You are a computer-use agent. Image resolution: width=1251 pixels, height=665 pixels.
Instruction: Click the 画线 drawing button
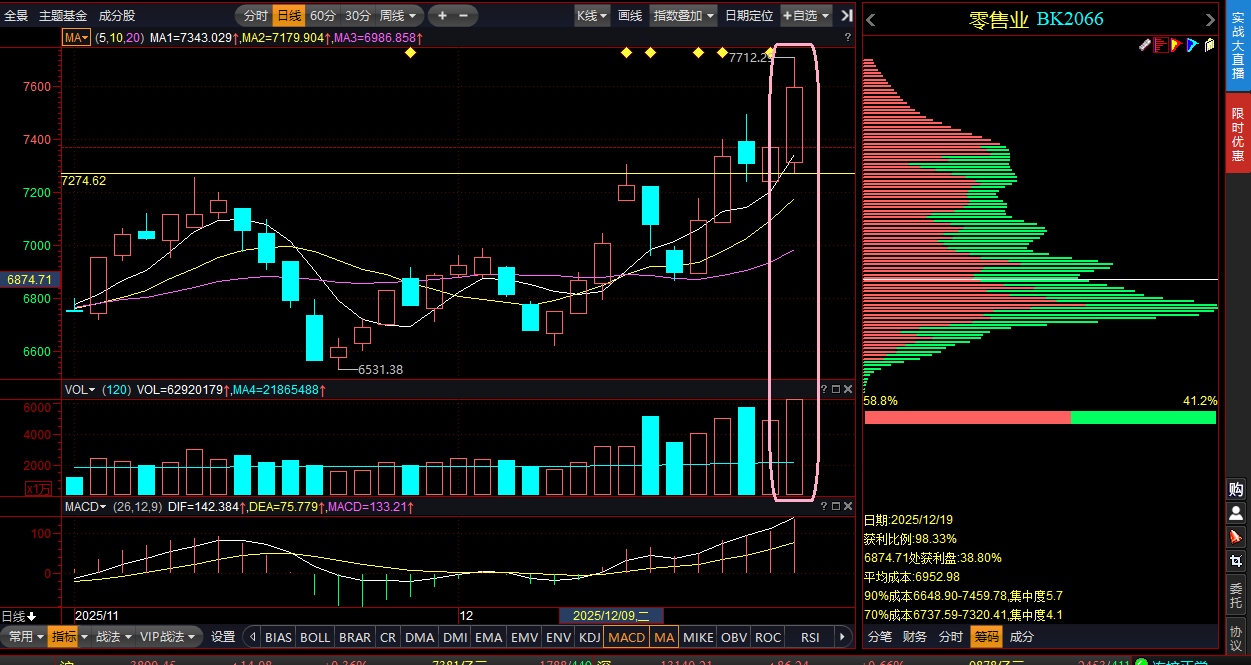(630, 15)
